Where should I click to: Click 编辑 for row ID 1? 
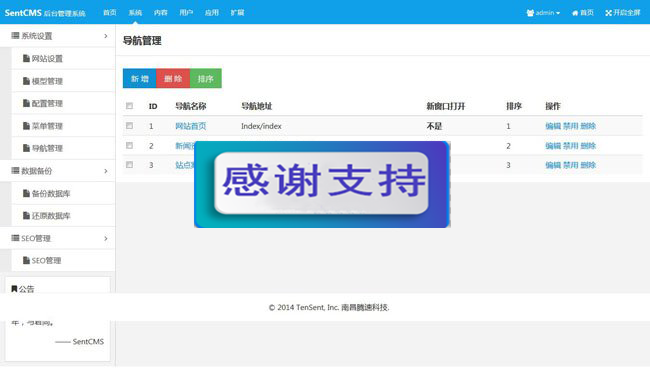point(553,126)
